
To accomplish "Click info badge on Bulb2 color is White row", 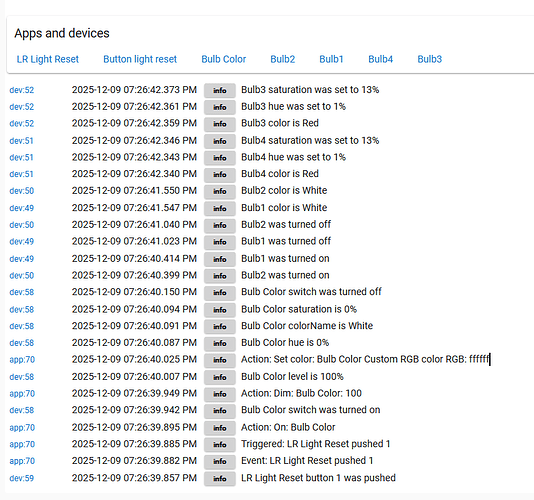I will click(x=220, y=191).
